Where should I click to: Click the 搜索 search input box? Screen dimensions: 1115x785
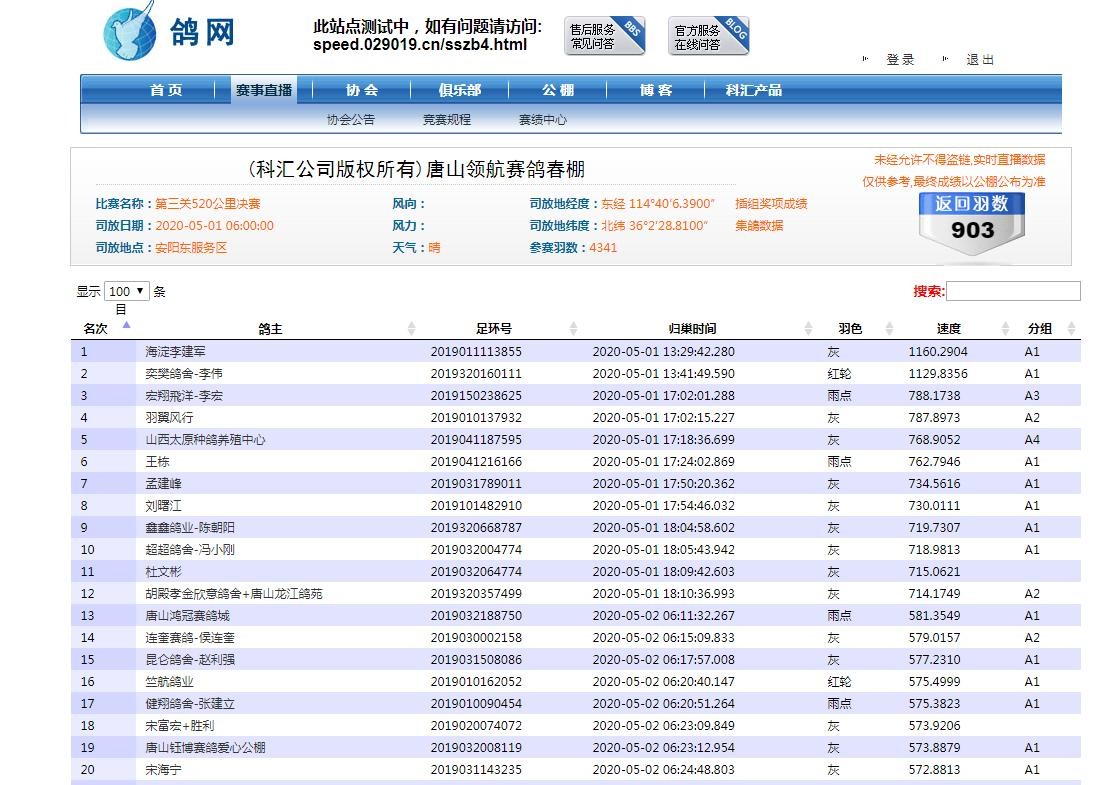tap(1013, 291)
